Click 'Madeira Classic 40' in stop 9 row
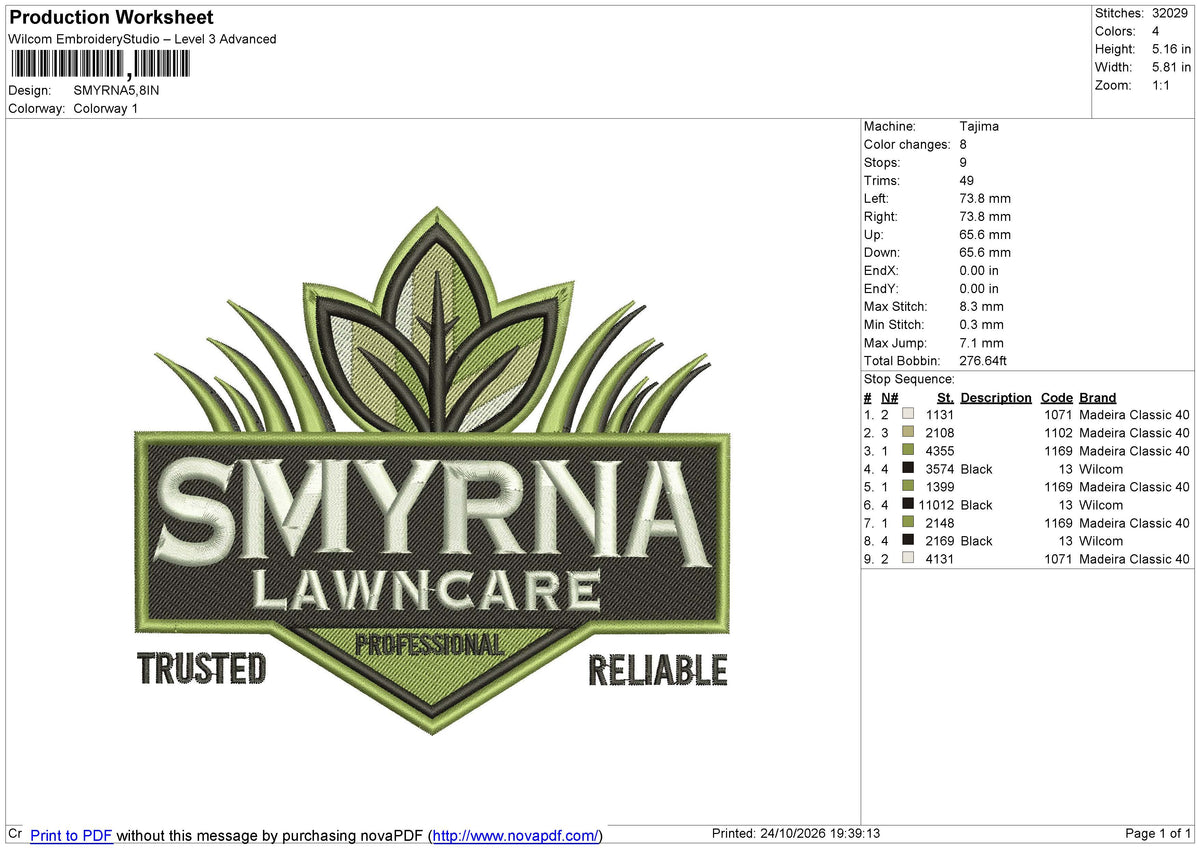Viewport: 1200px width, 848px height. [x=1135, y=559]
